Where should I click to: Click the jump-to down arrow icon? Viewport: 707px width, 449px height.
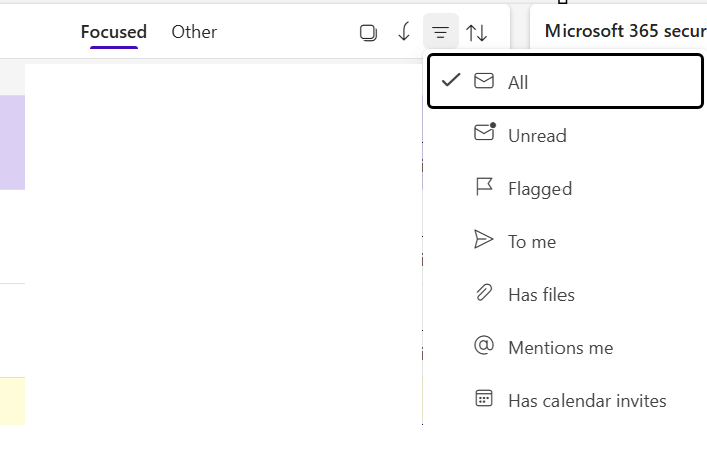[x=404, y=32]
